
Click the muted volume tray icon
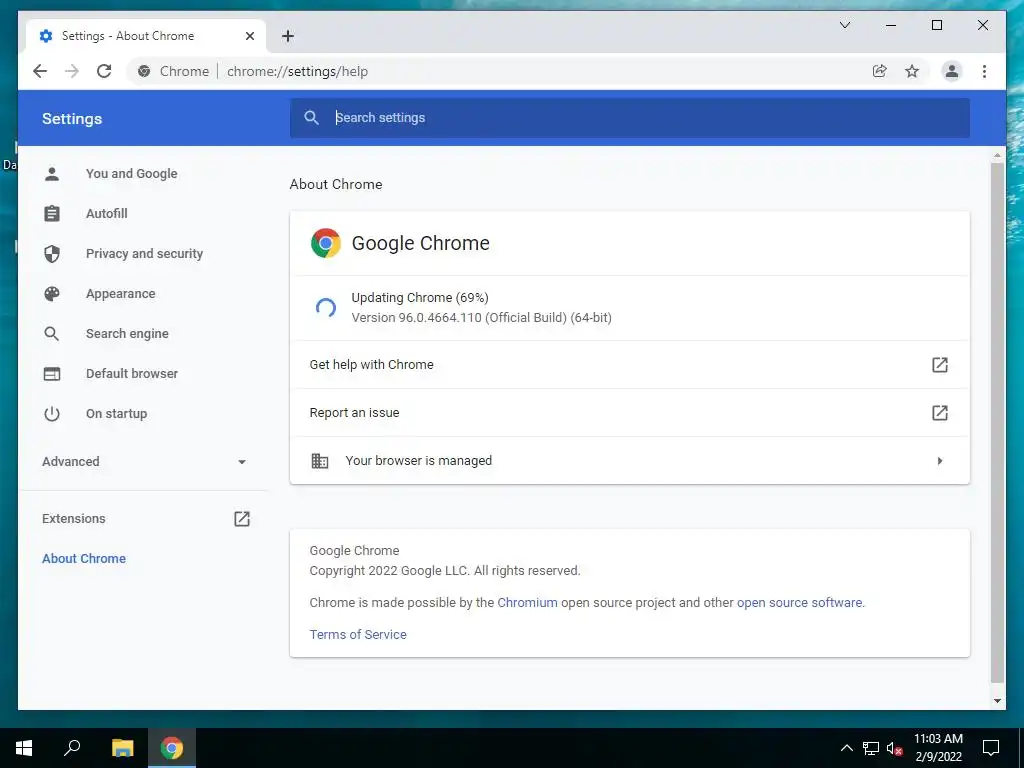click(x=894, y=748)
